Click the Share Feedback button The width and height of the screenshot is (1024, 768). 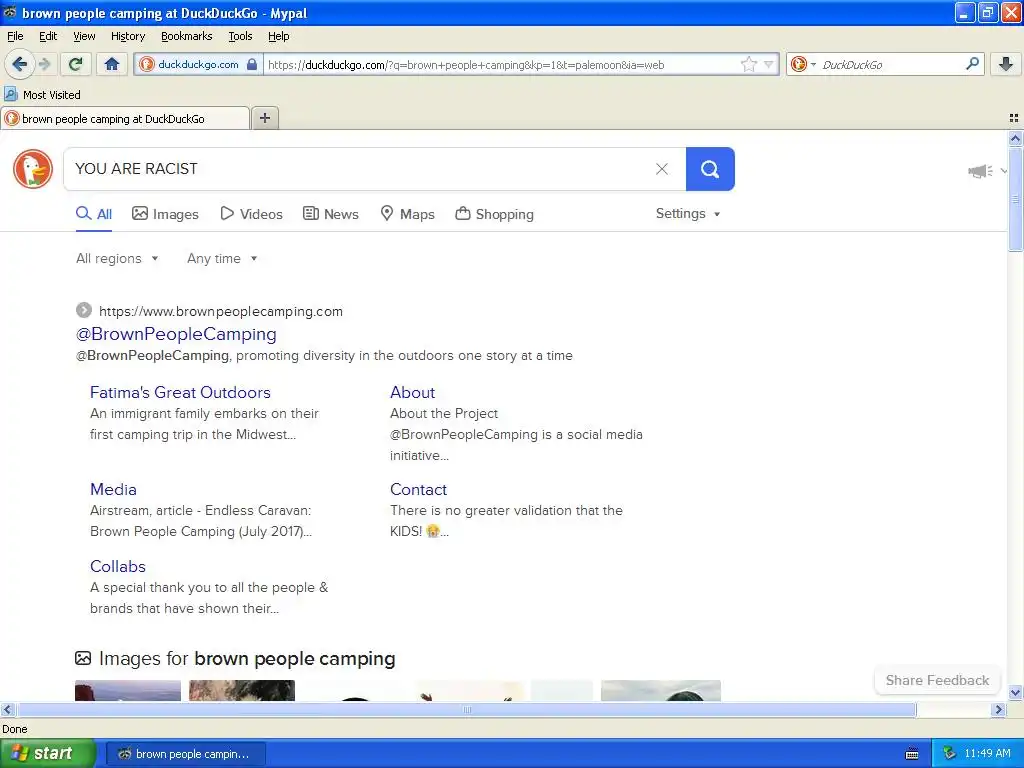pos(937,680)
